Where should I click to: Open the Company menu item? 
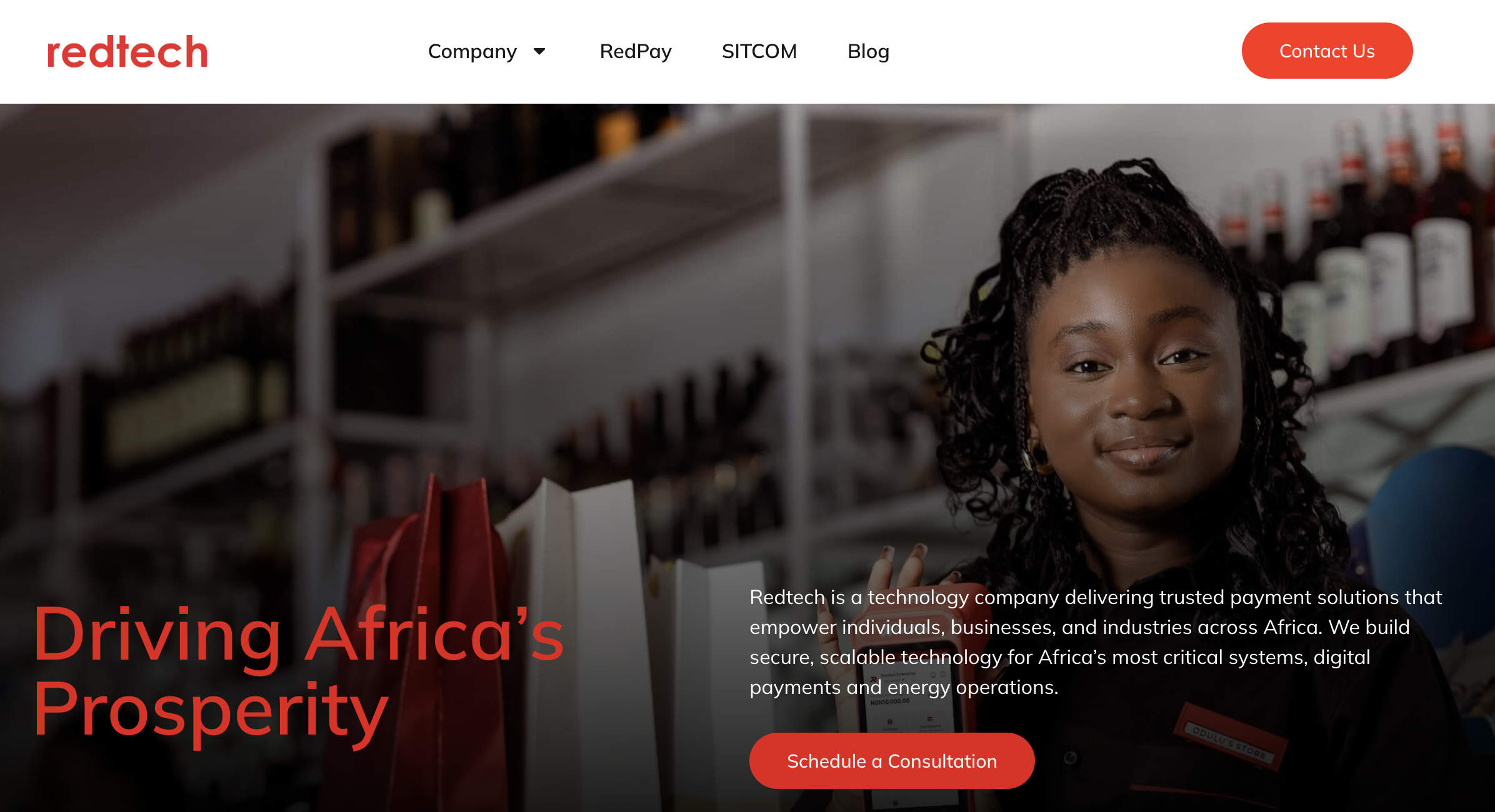(472, 51)
